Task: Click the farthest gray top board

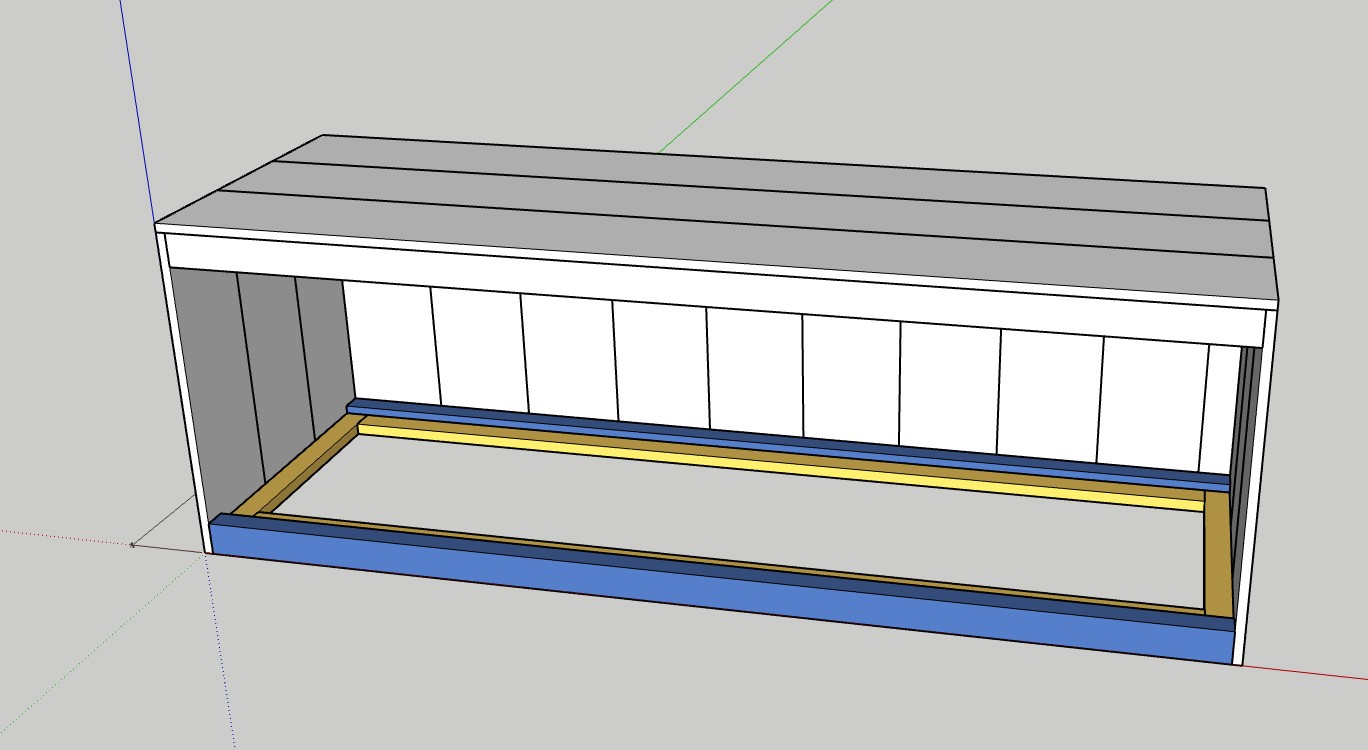Action: pyautogui.click(x=770, y=176)
